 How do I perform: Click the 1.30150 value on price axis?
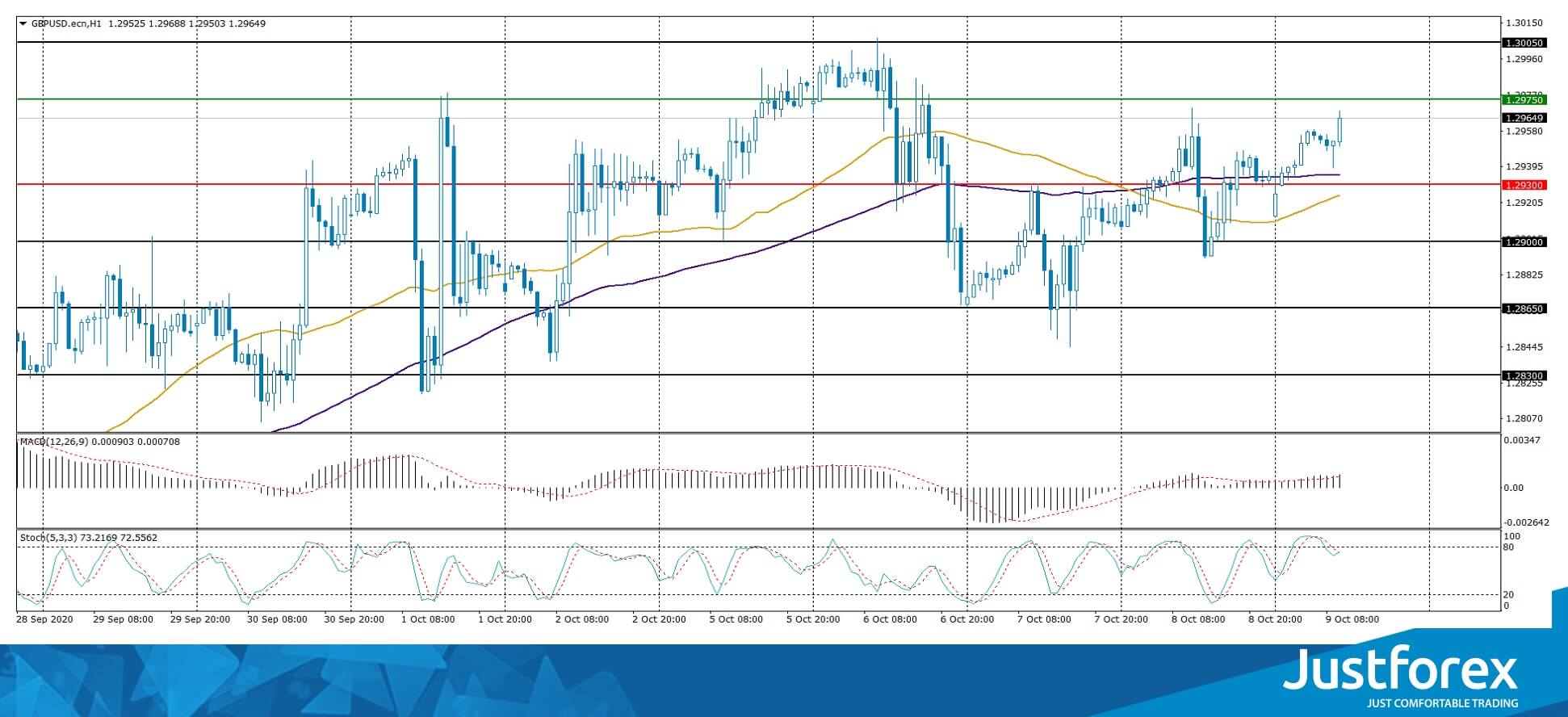pyautogui.click(x=1524, y=23)
